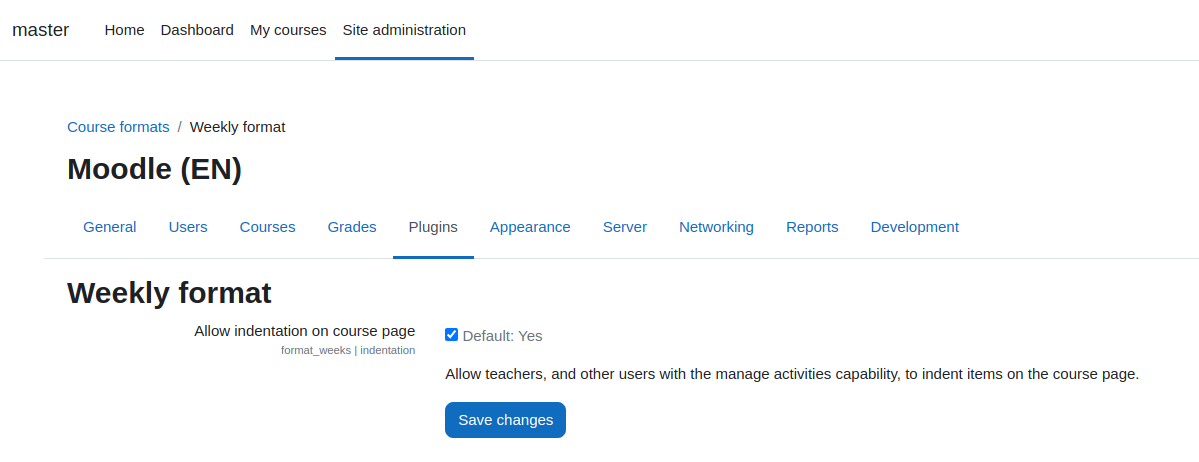1199x462 pixels.
Task: Open the Grades tab
Action: [352, 227]
